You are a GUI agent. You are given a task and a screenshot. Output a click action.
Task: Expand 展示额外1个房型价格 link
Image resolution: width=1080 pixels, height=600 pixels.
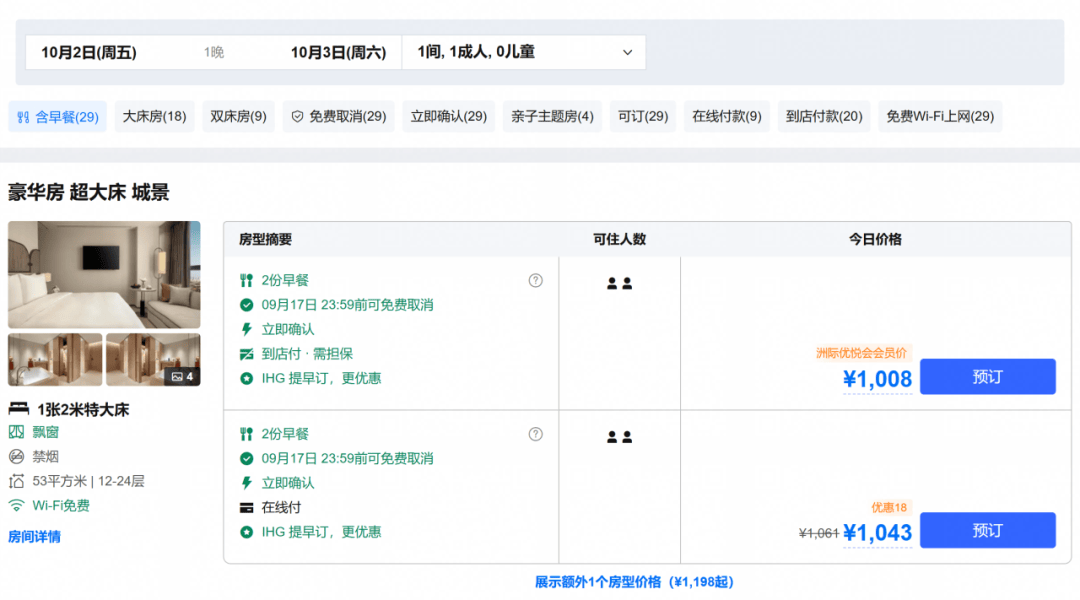(x=634, y=582)
